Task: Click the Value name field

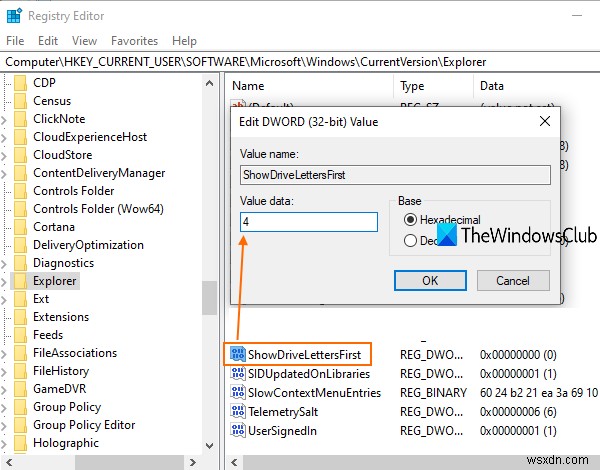Action: 395,175
